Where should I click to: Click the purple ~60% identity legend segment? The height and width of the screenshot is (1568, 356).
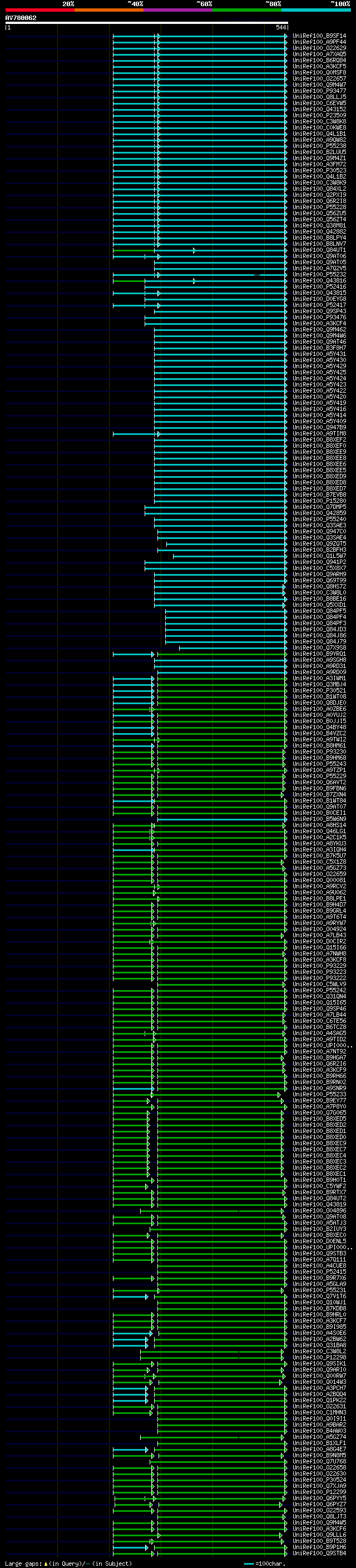(179, 10)
